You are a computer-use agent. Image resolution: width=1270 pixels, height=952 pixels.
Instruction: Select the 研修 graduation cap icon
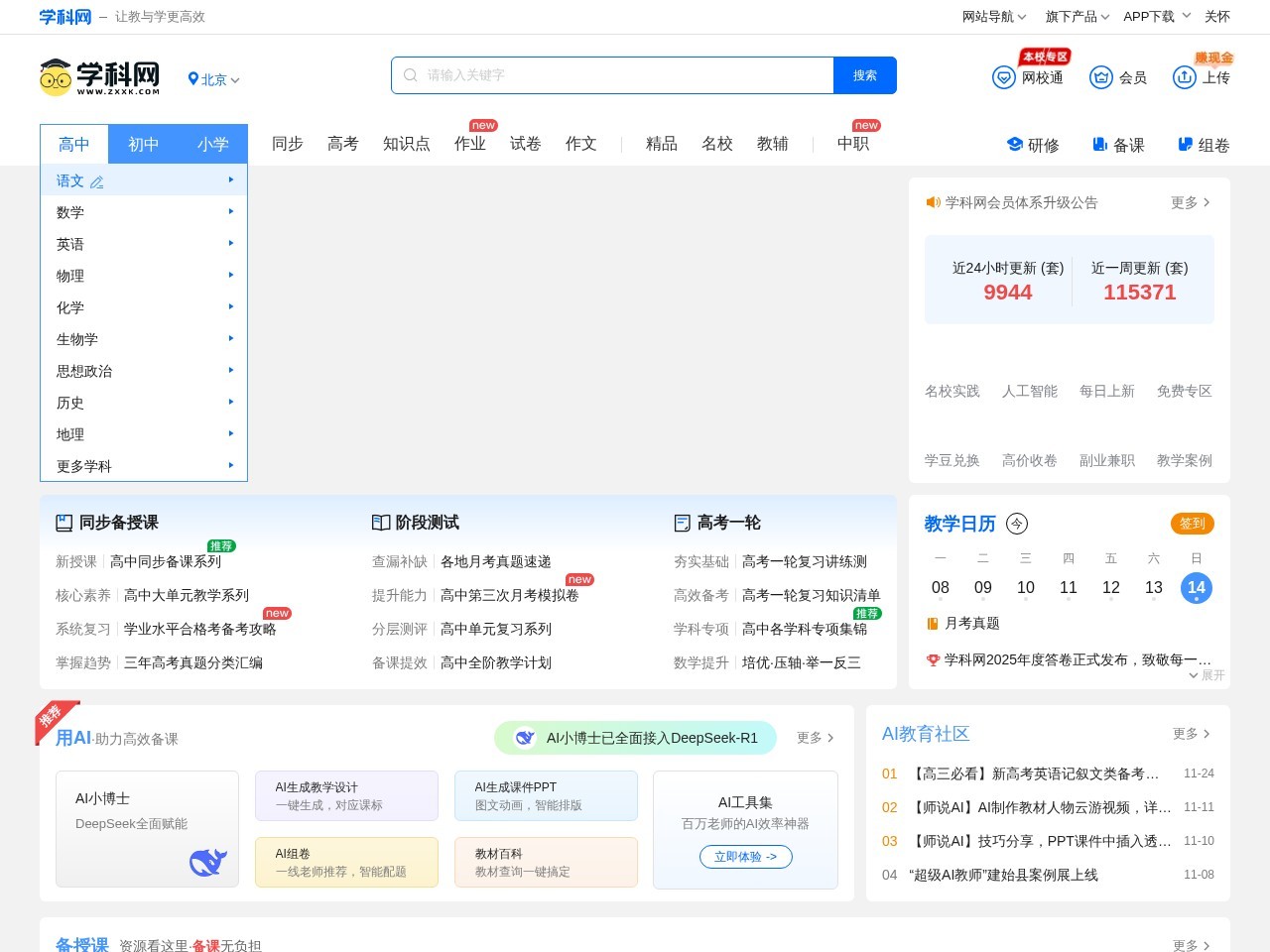pyautogui.click(x=1014, y=144)
